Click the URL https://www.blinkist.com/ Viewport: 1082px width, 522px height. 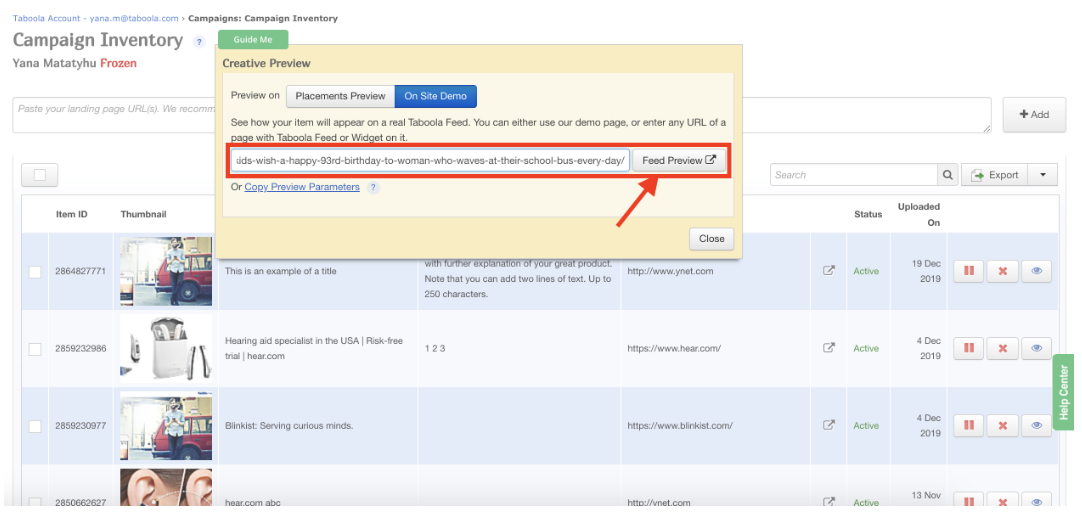click(x=680, y=426)
